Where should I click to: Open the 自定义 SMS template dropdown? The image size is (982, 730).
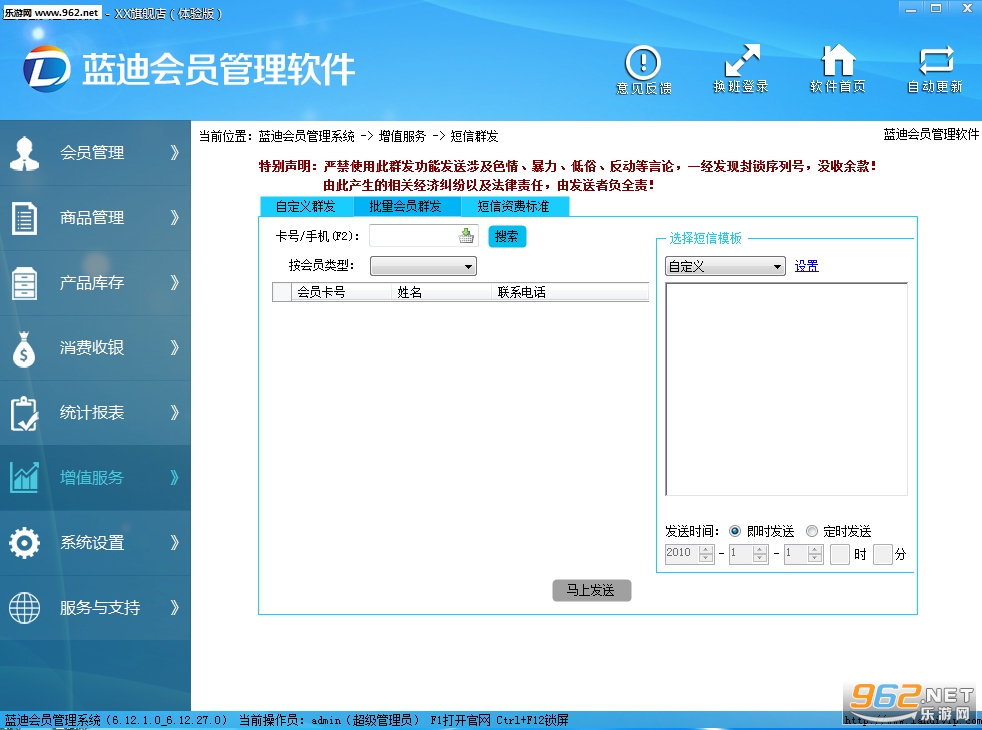pos(725,266)
